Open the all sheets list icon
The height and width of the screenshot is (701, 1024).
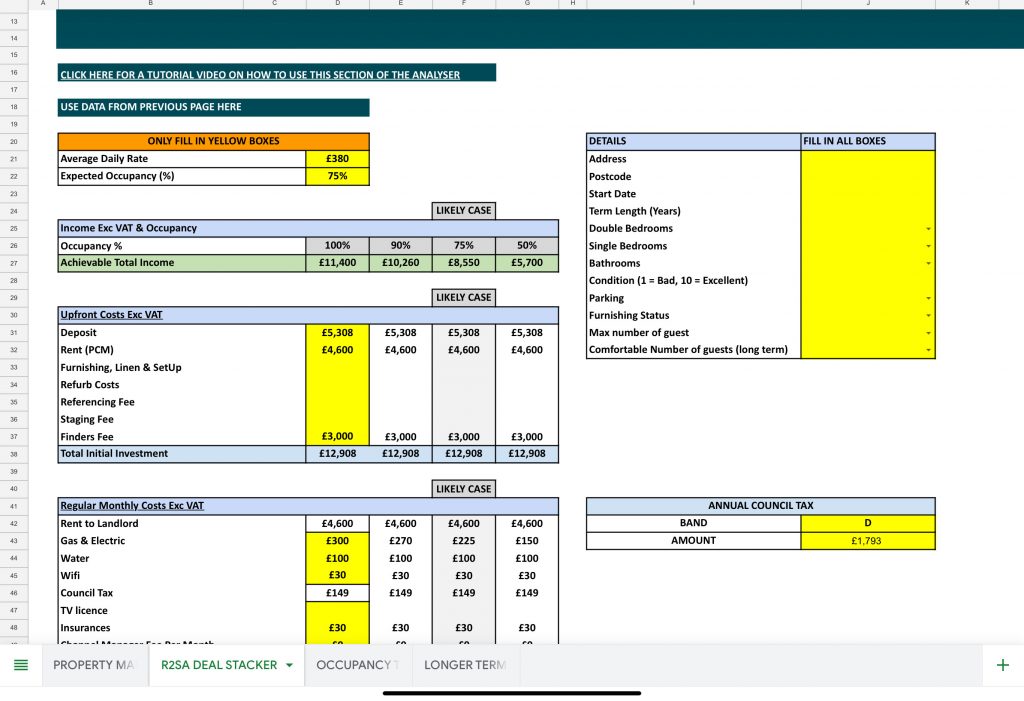coord(21,665)
